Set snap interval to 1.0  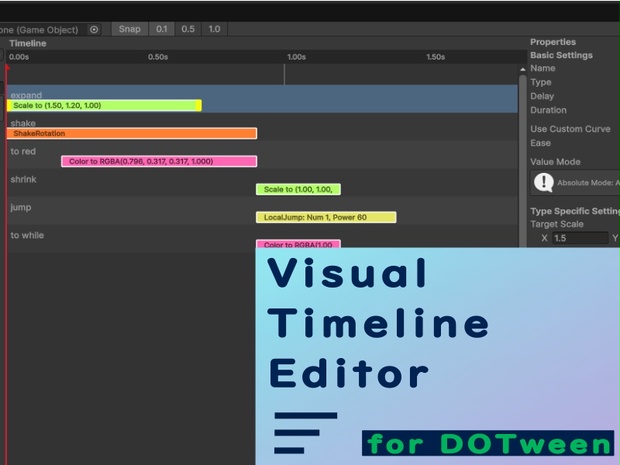pos(214,29)
